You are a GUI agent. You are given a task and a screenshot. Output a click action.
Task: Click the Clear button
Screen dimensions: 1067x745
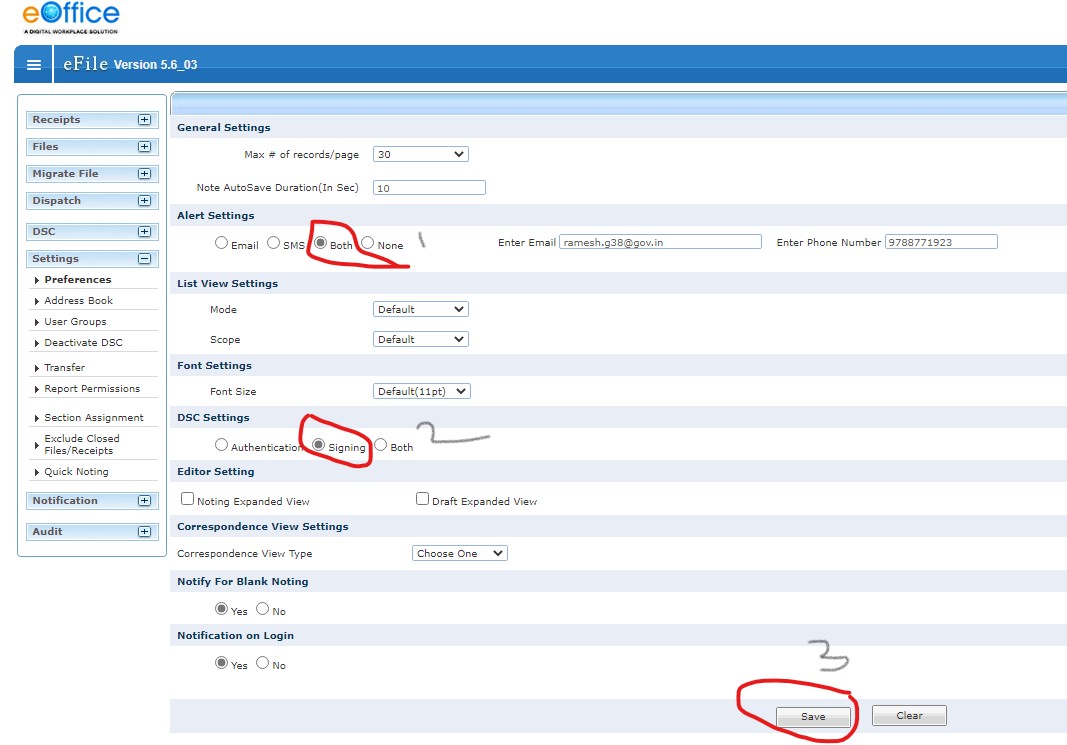908,716
